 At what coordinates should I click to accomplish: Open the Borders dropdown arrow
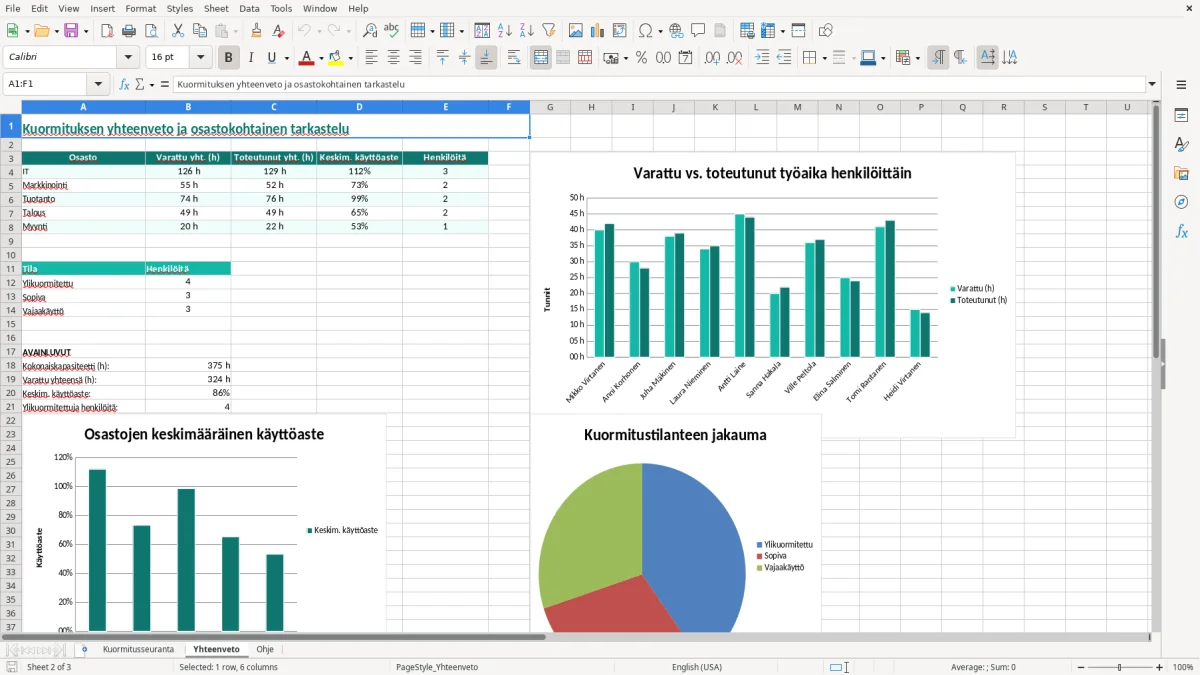pyautogui.click(x=824, y=58)
